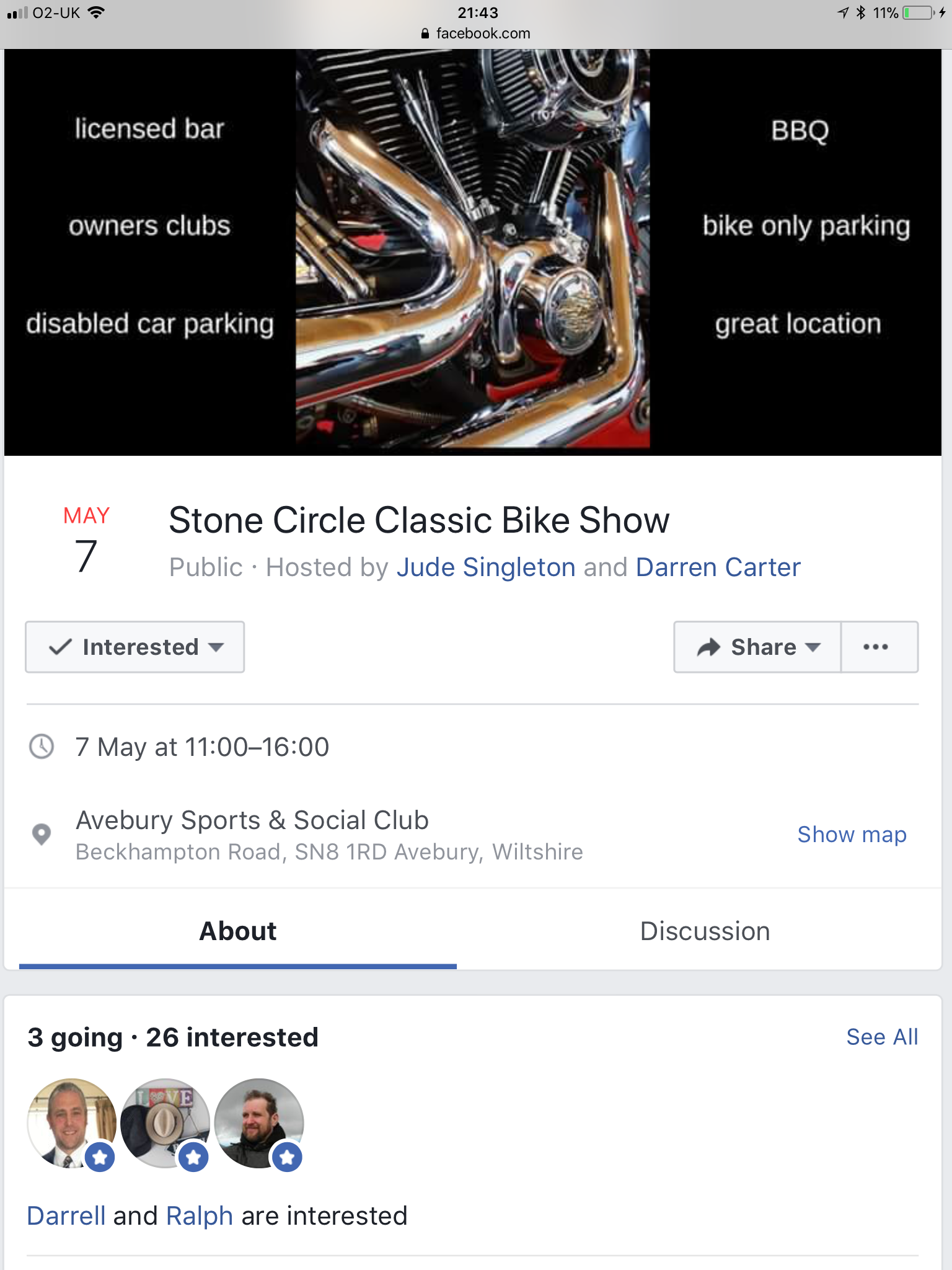This screenshot has width=952, height=1270.
Task: Expand the Interested dropdown arrow
Action: click(216, 647)
